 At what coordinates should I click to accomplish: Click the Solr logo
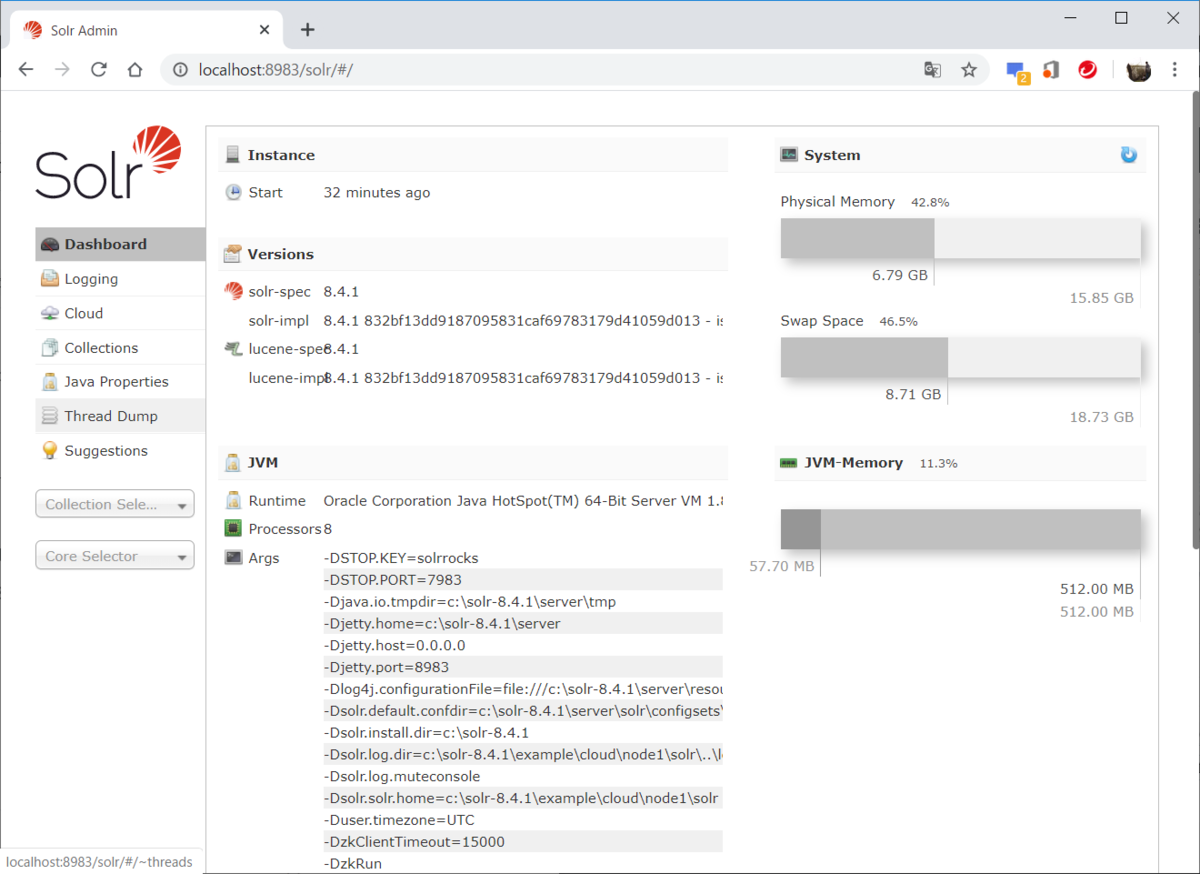108,163
